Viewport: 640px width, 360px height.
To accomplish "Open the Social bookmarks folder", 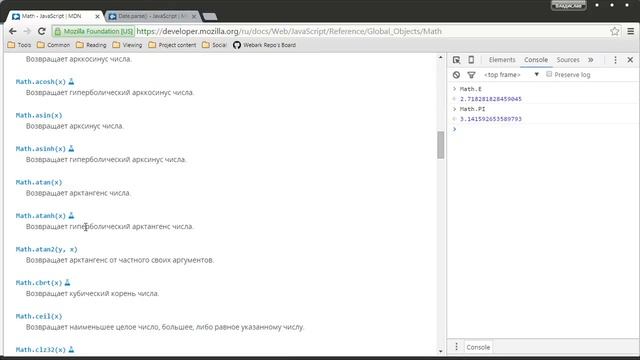I will 214,45.
